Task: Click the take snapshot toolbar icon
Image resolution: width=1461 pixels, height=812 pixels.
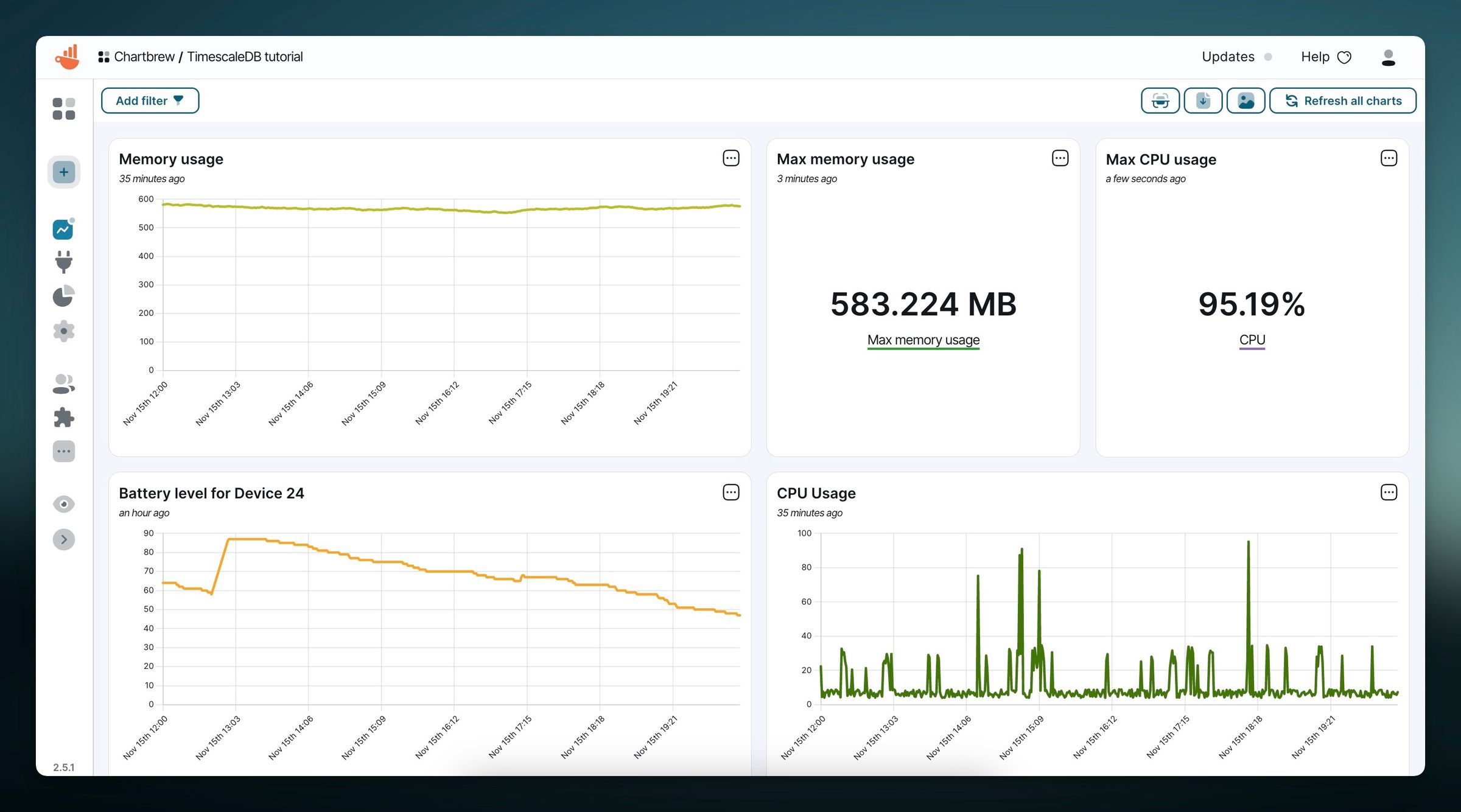Action: pyautogui.click(x=1160, y=100)
